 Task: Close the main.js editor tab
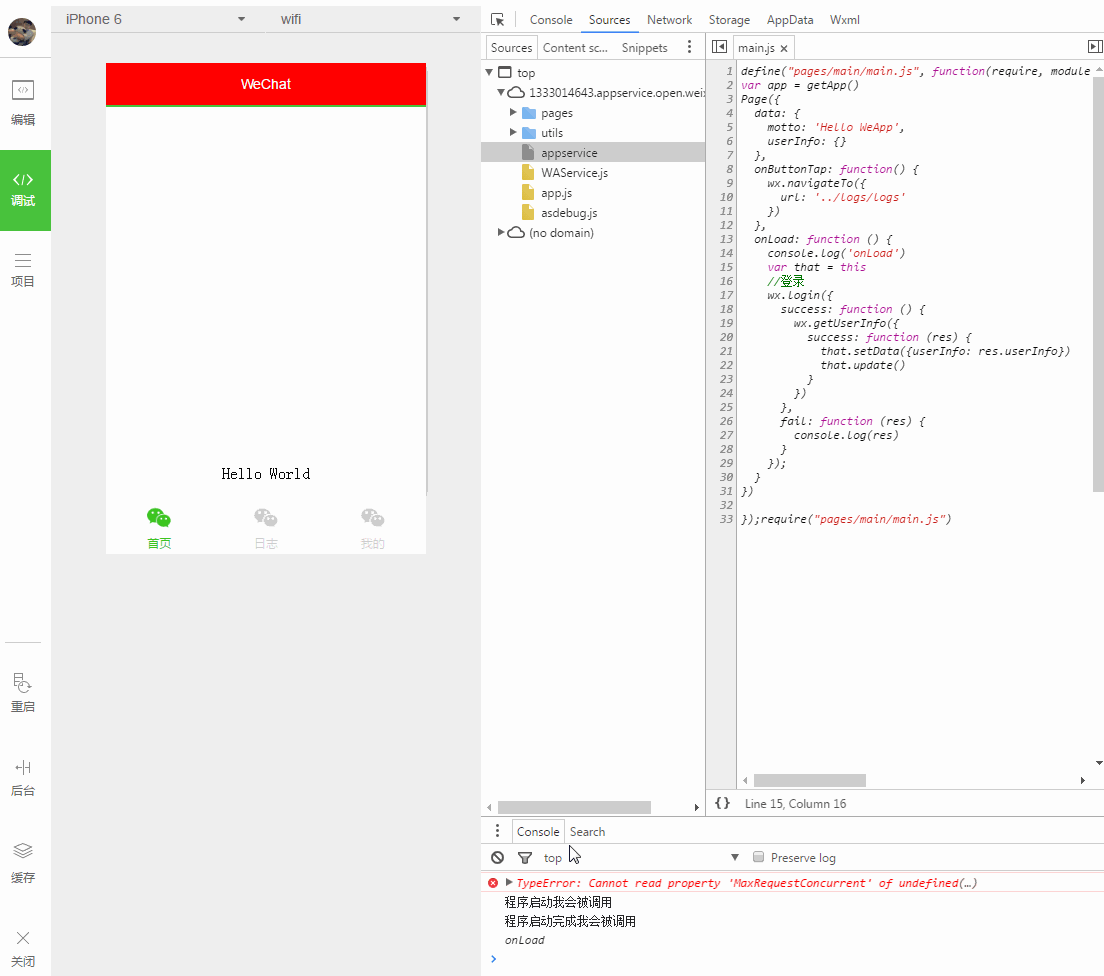[784, 48]
